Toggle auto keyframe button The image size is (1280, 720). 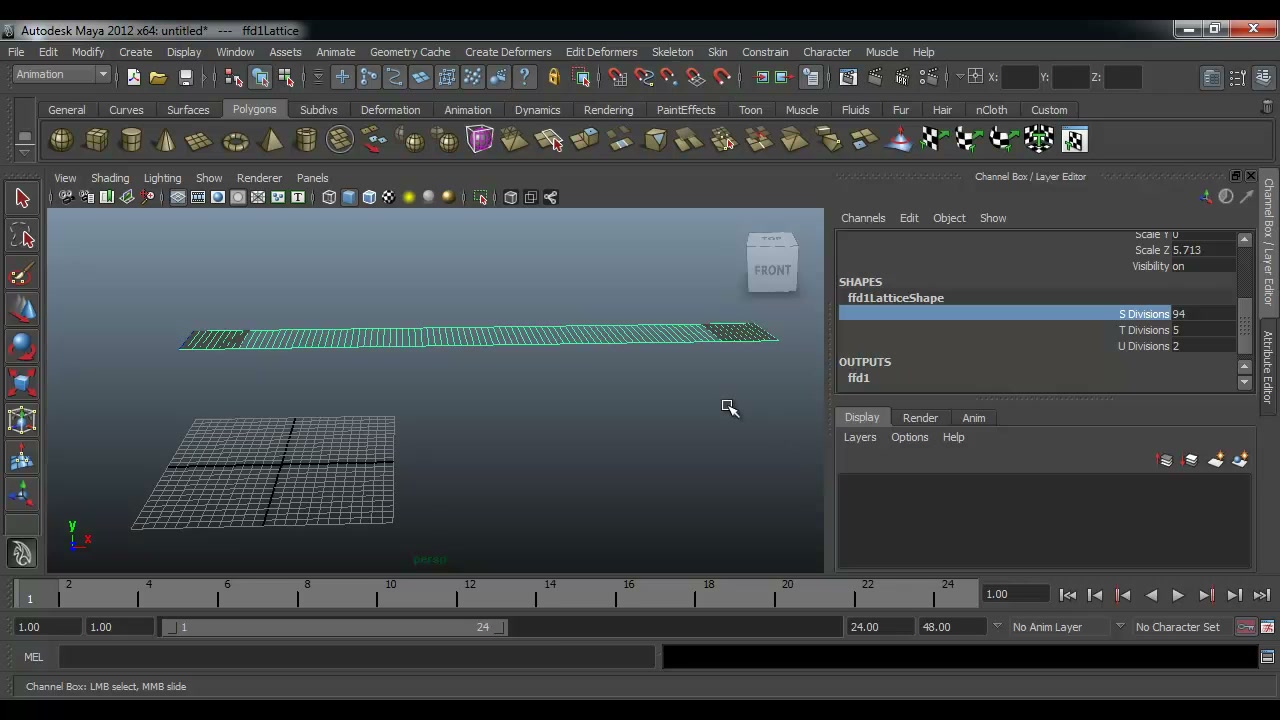pyautogui.click(x=1245, y=627)
